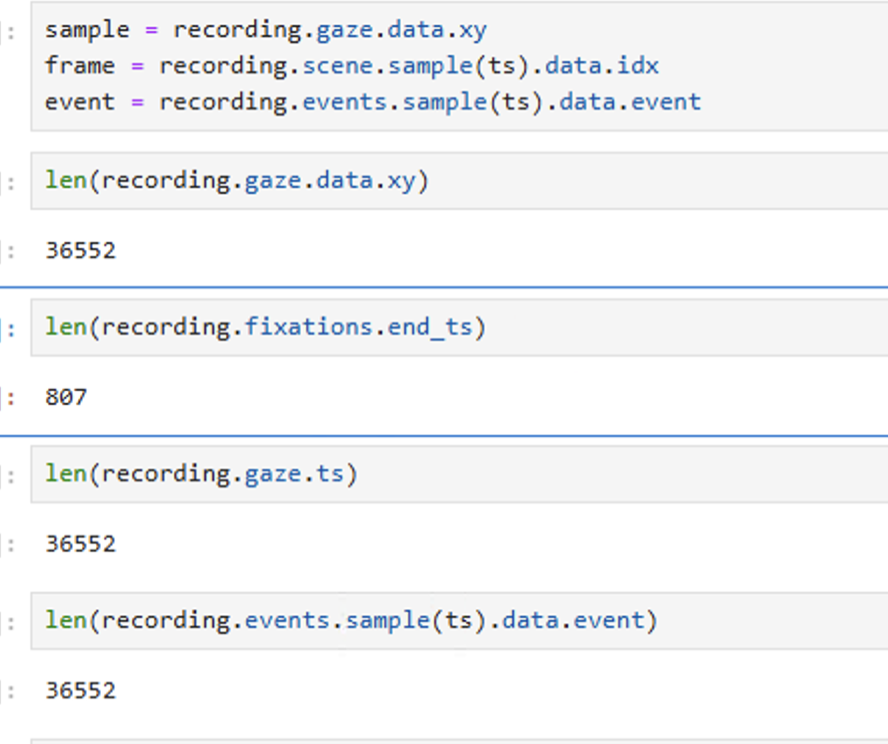The image size is (888, 744).
Task: Select the len(recording.events.sample(ts).data.event) cell
Action: pyautogui.click(x=351, y=620)
